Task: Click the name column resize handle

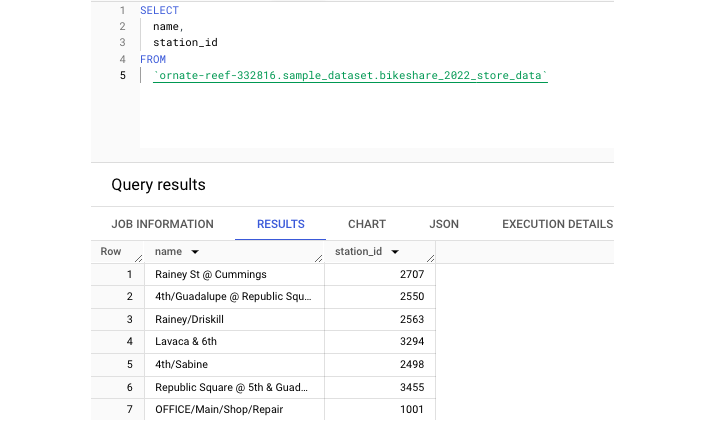Action: coord(319,259)
